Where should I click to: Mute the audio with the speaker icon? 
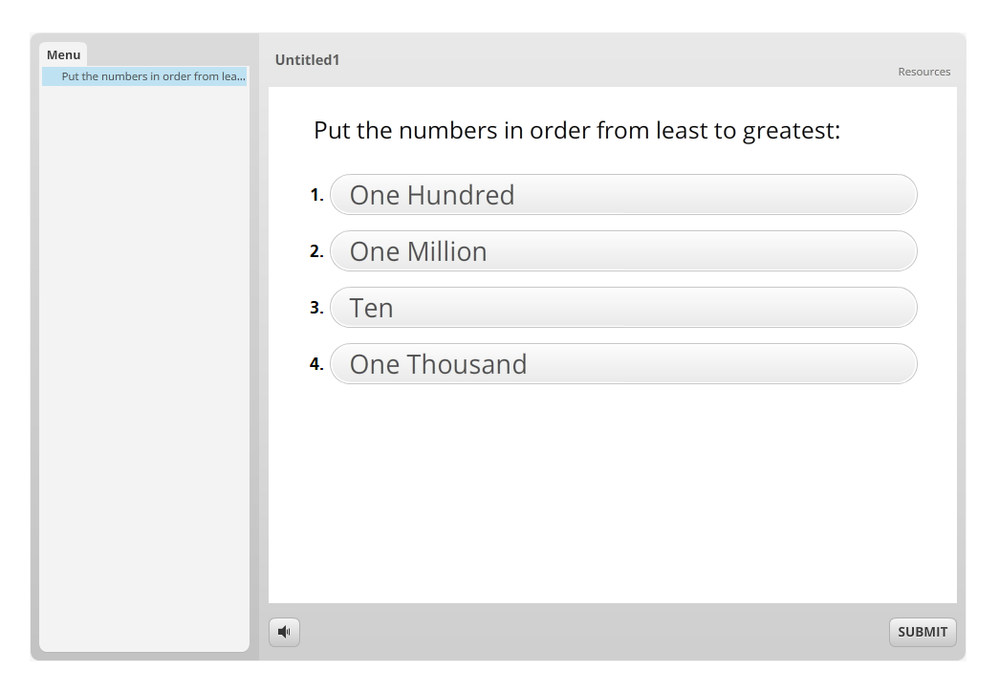[284, 632]
